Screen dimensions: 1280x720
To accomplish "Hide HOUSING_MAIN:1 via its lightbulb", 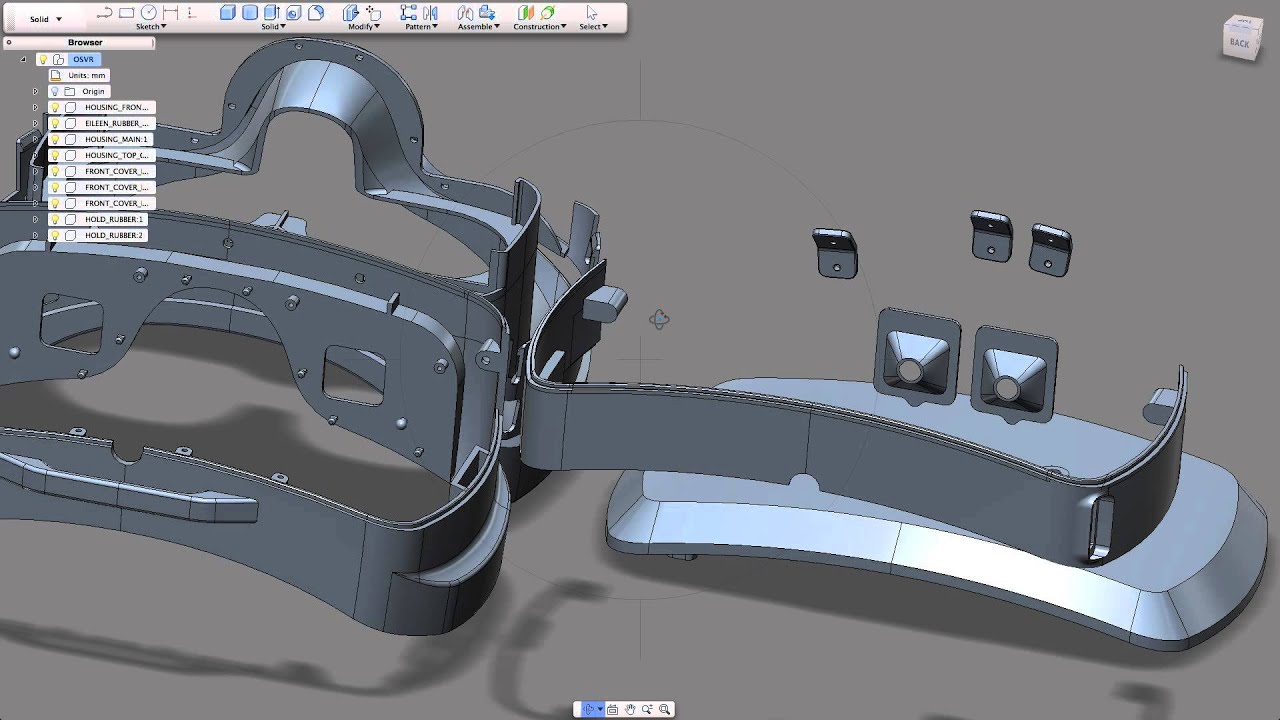I will click(x=56, y=139).
